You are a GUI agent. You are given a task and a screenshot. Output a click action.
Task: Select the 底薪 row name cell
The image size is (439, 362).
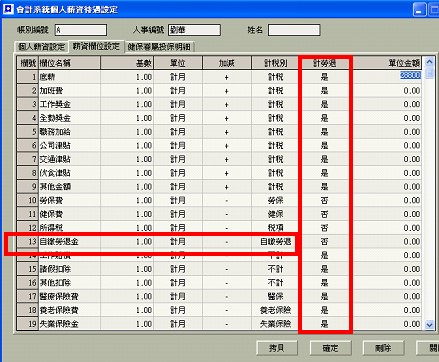[69, 77]
